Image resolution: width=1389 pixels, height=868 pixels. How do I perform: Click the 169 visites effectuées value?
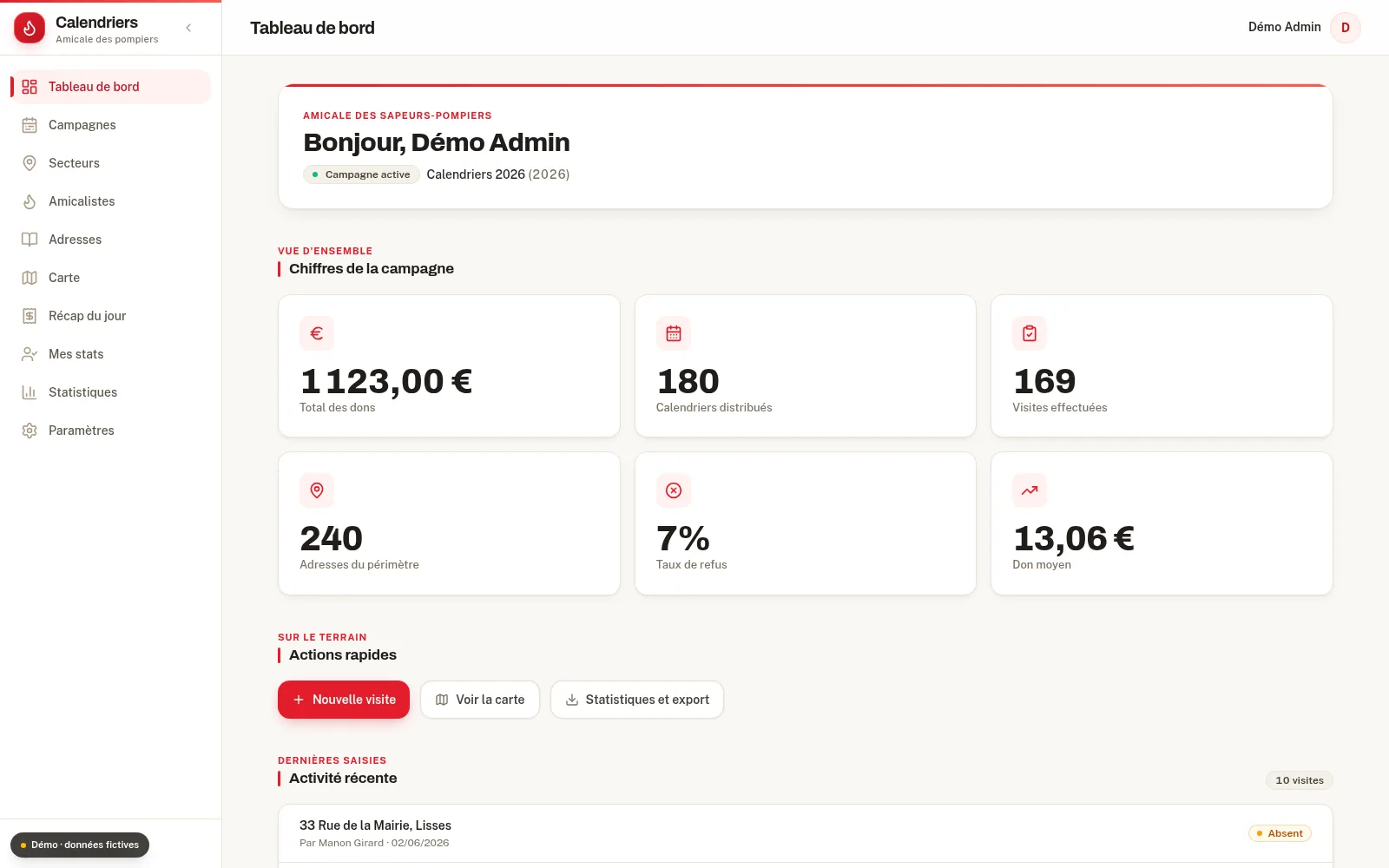1044,382
